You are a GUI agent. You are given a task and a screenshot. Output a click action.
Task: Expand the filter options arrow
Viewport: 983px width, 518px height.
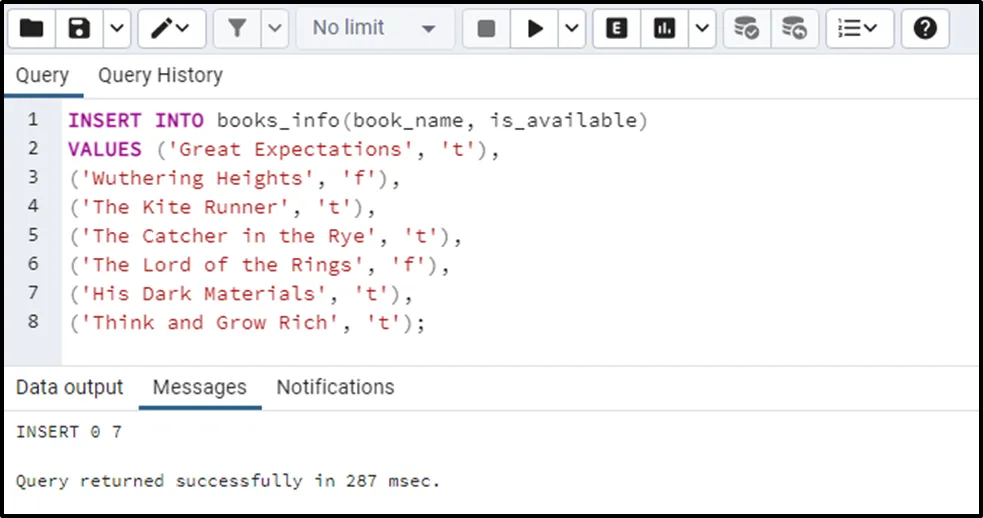click(x=274, y=28)
